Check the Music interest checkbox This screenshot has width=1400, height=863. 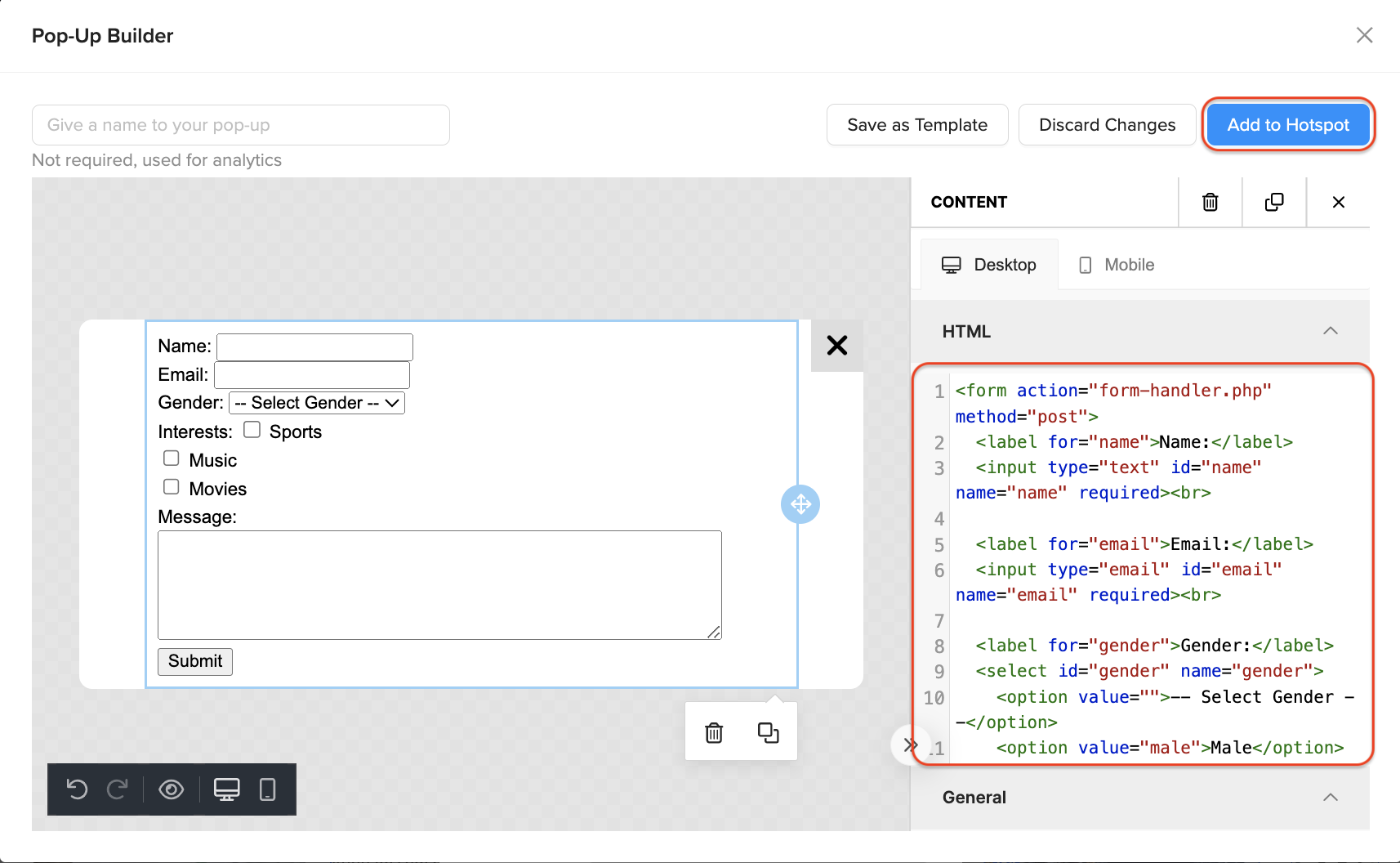pos(172,458)
